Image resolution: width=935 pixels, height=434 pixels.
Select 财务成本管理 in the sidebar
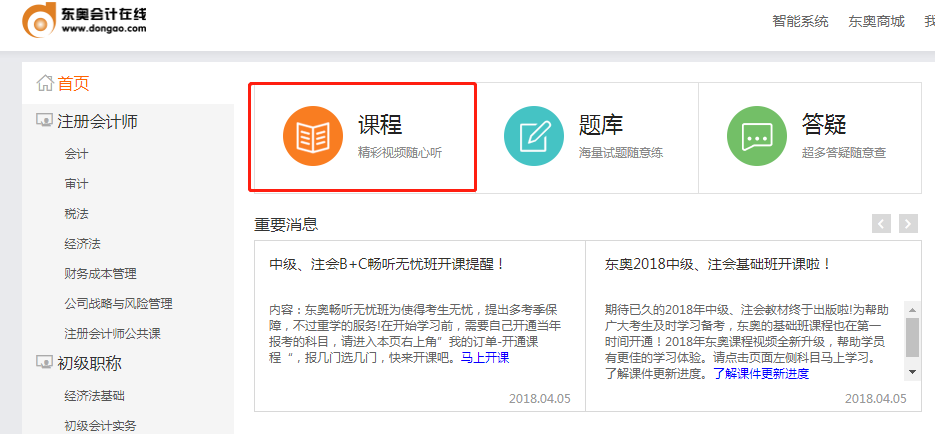tap(100, 274)
